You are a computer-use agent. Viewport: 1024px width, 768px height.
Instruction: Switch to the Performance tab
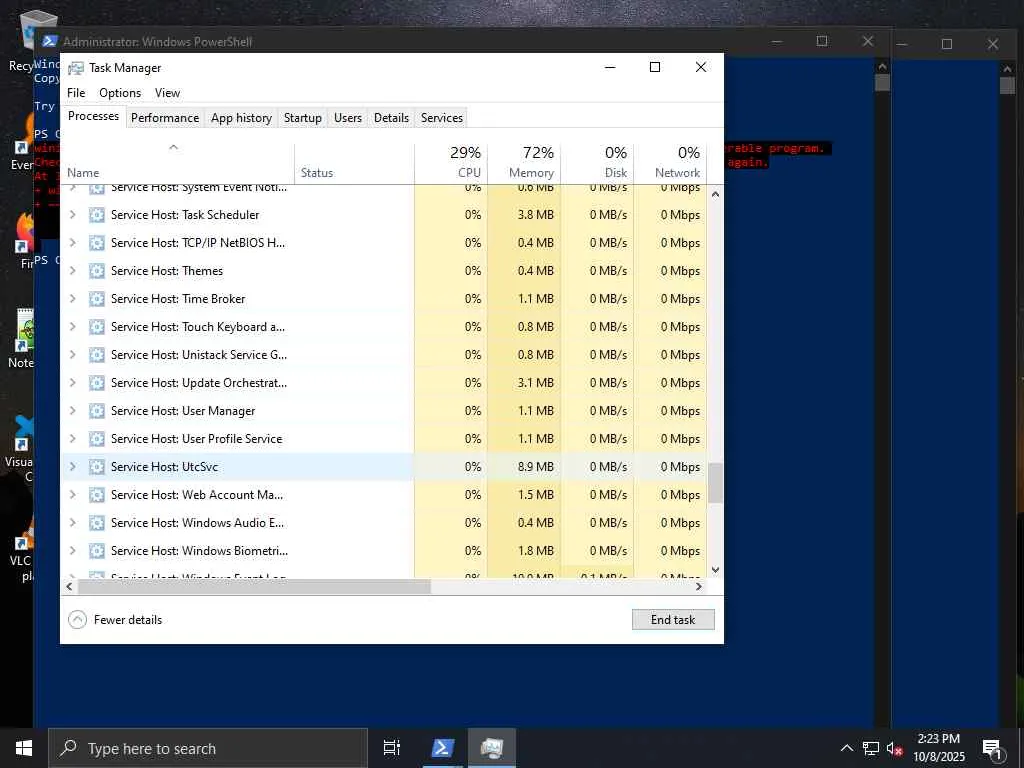(x=165, y=118)
